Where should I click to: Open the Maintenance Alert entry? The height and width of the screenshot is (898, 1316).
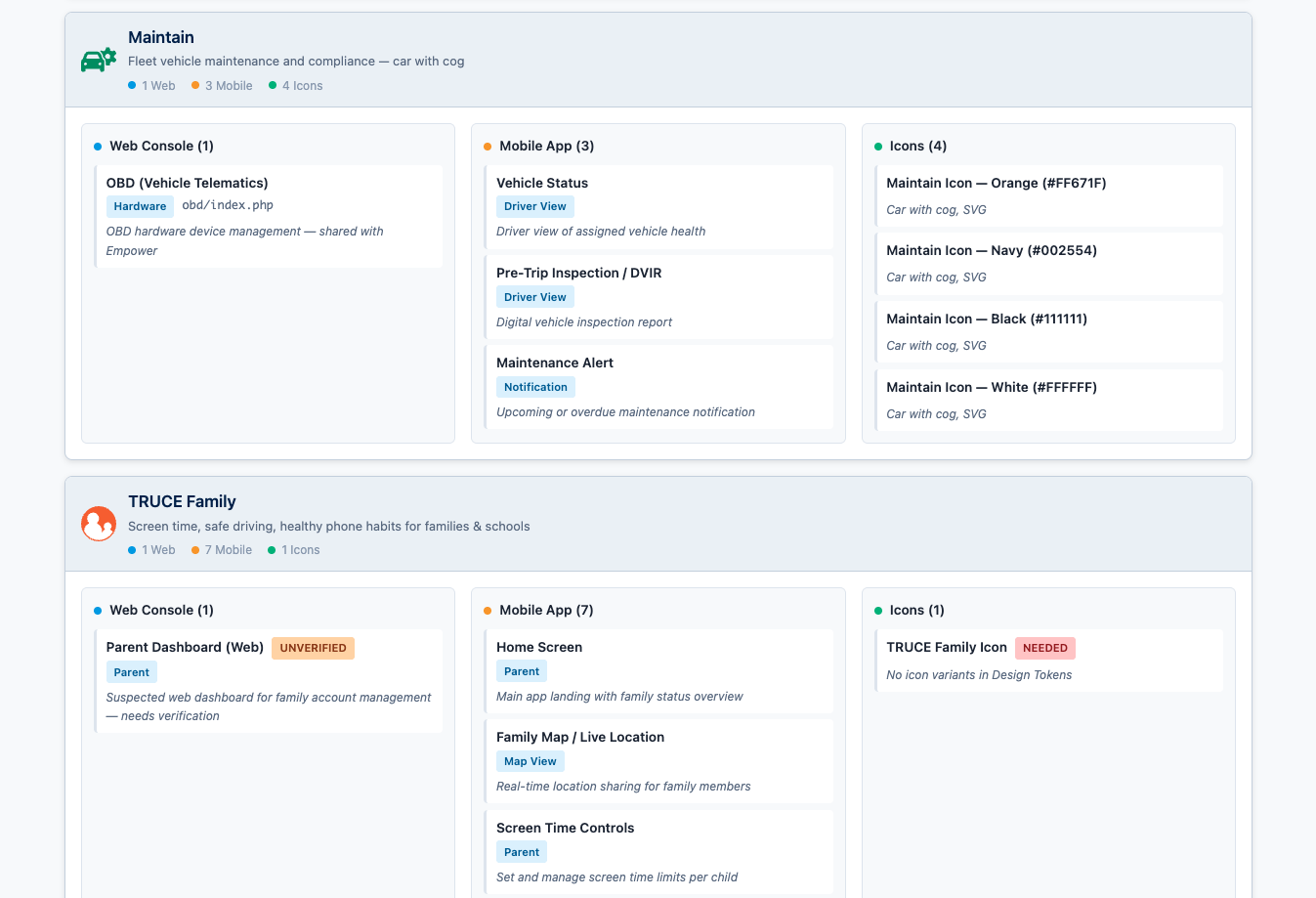coord(658,387)
